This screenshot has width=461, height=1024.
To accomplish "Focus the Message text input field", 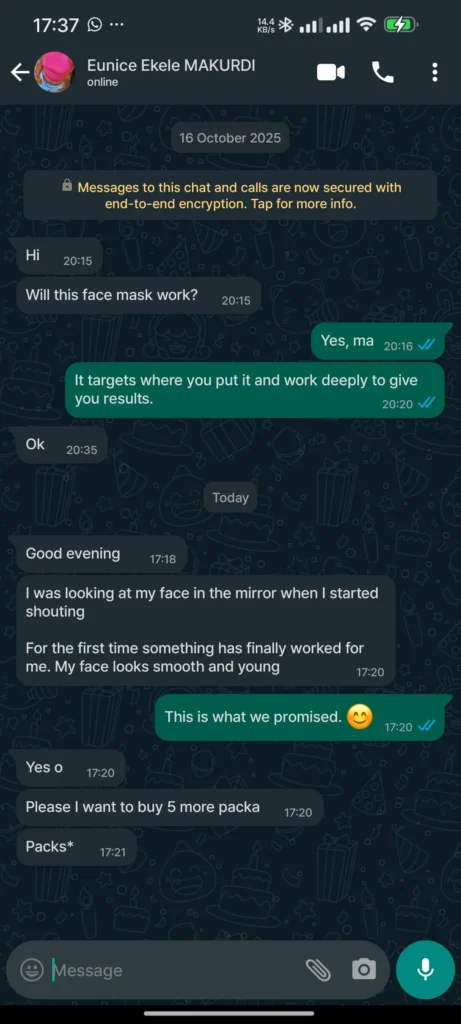I will pyautogui.click(x=176, y=970).
